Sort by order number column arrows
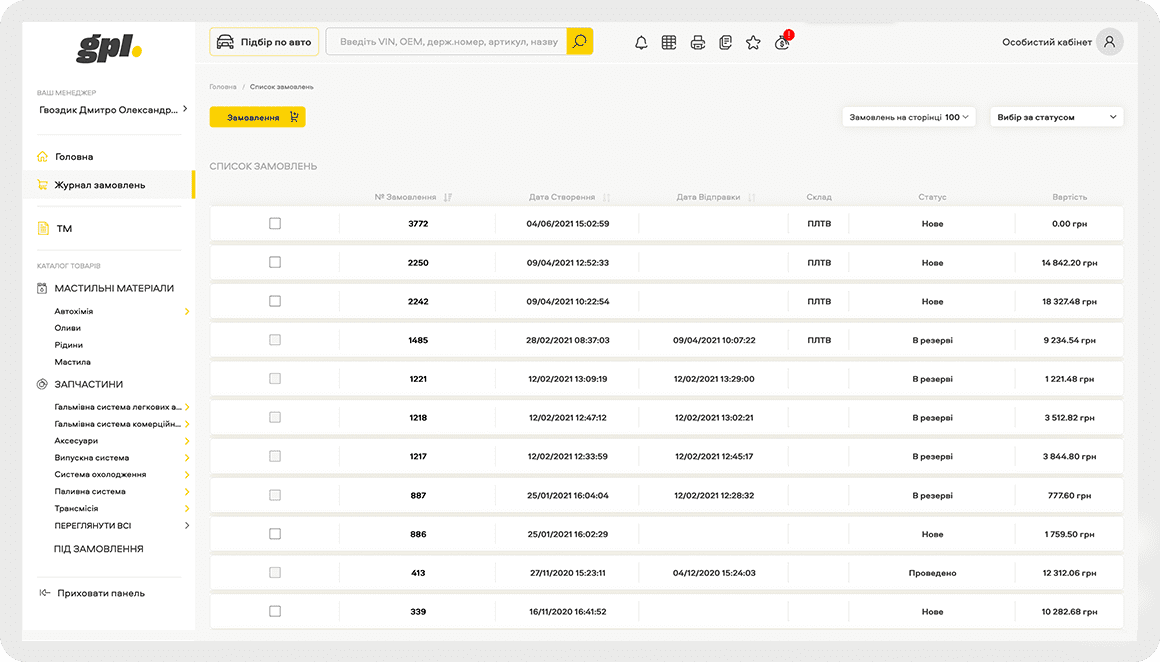 (x=448, y=197)
